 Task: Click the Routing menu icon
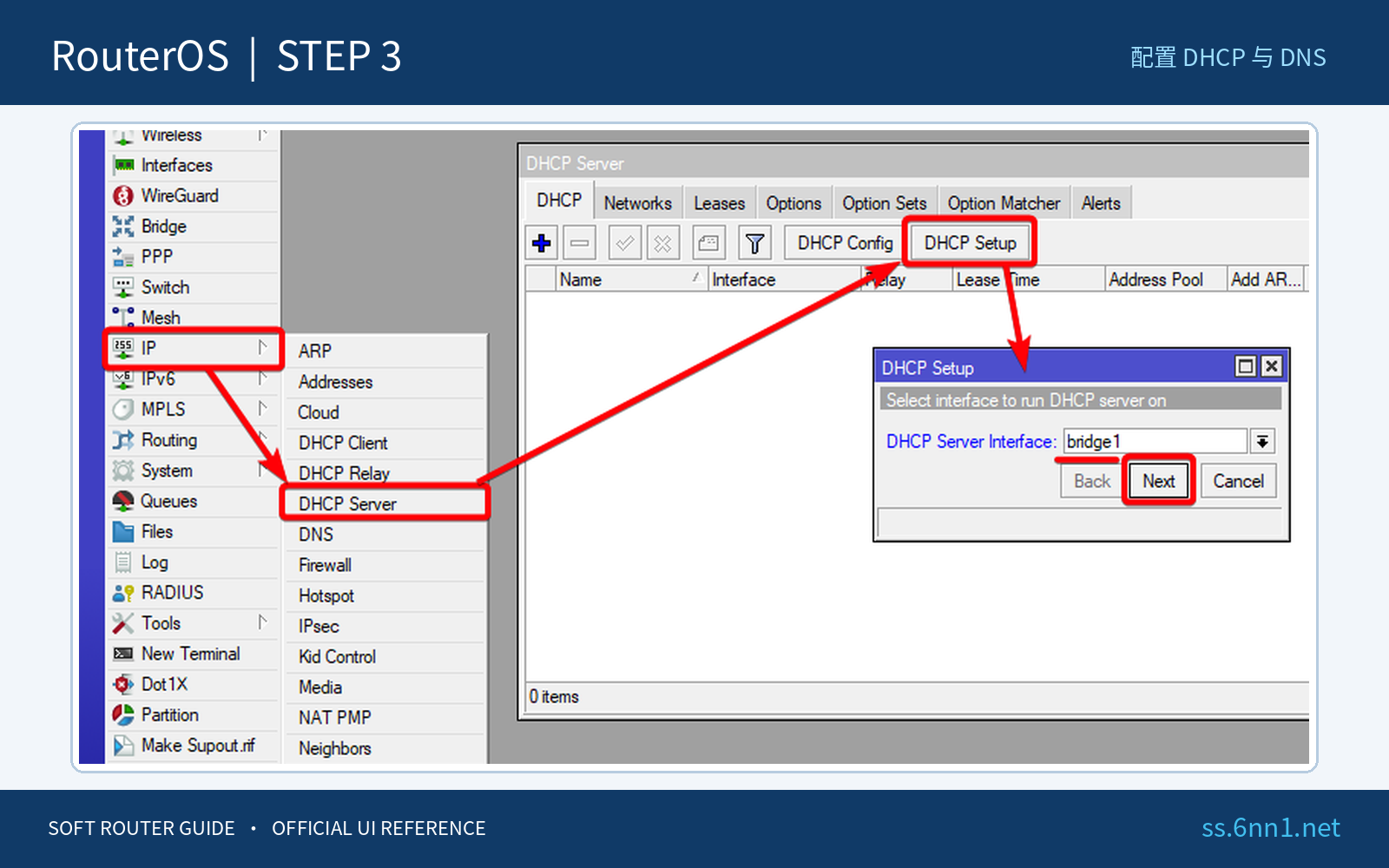pyautogui.click(x=124, y=440)
